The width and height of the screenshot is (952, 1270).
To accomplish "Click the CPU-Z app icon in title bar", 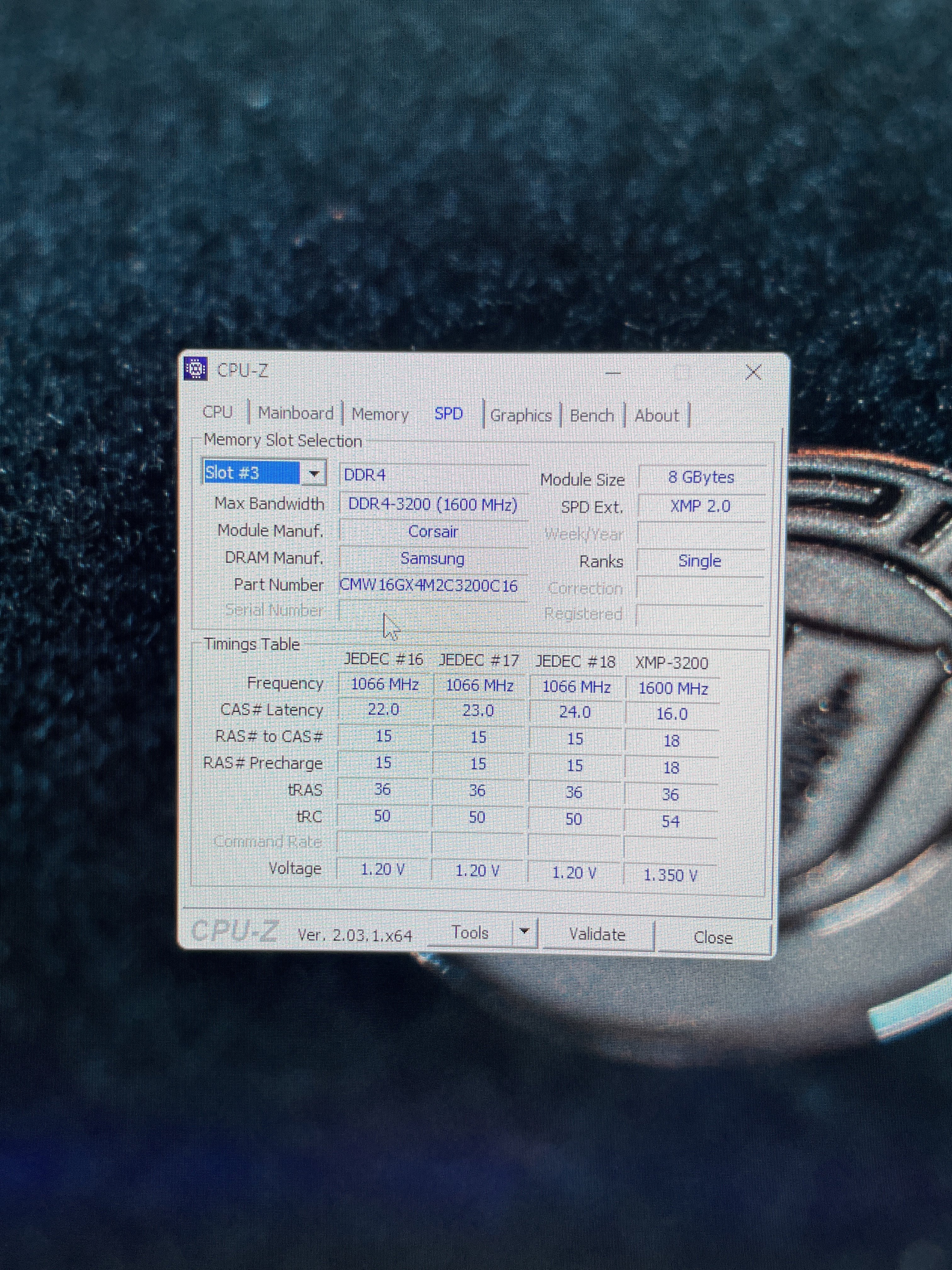I will 195,369.
